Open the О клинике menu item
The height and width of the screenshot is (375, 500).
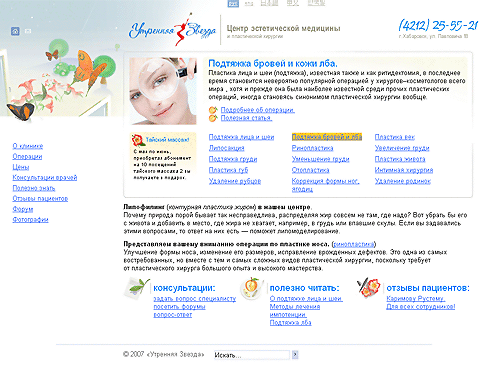pyautogui.click(x=28, y=146)
